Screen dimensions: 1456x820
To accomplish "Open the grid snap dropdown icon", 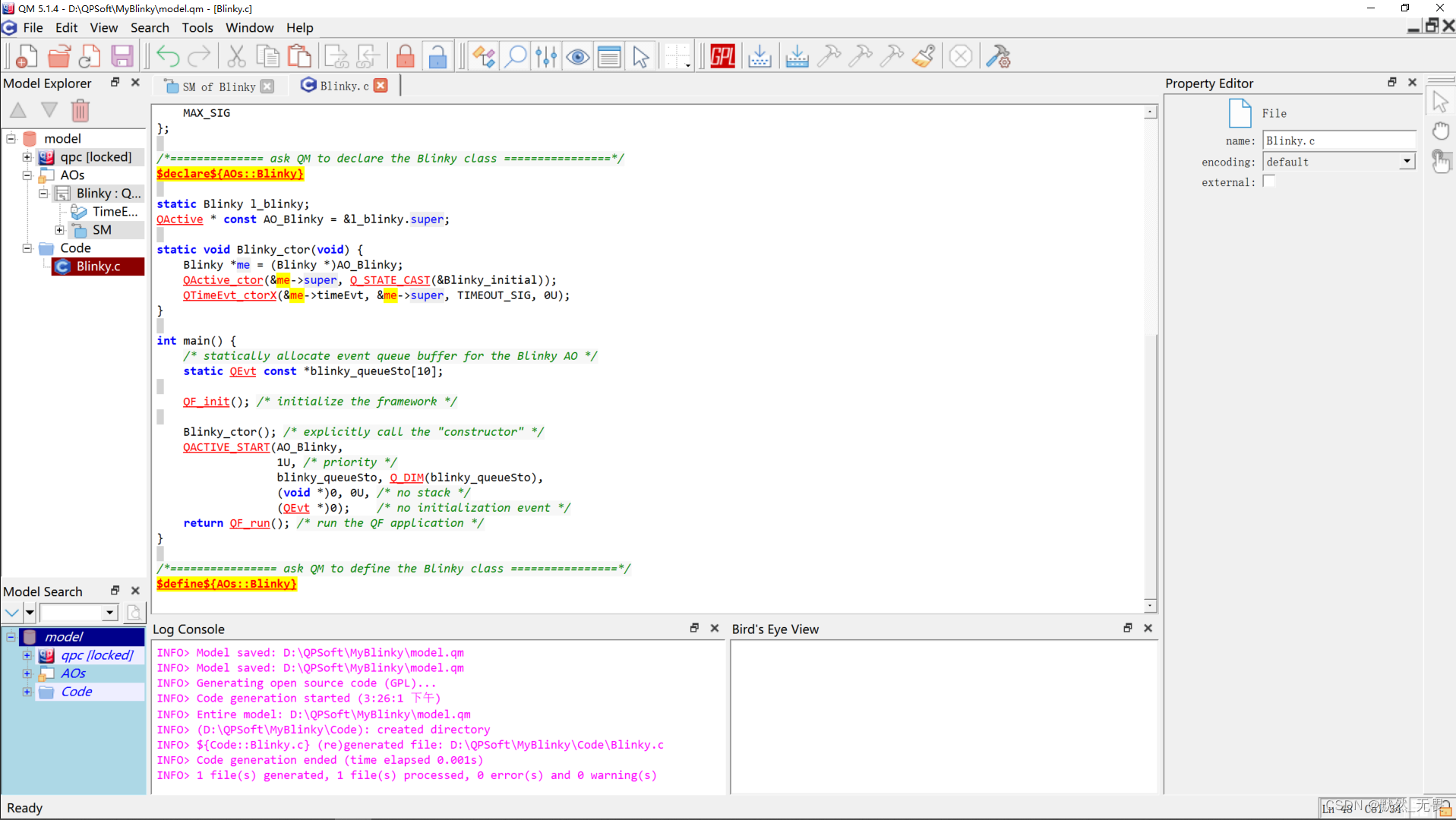I will pyautogui.click(x=677, y=57).
